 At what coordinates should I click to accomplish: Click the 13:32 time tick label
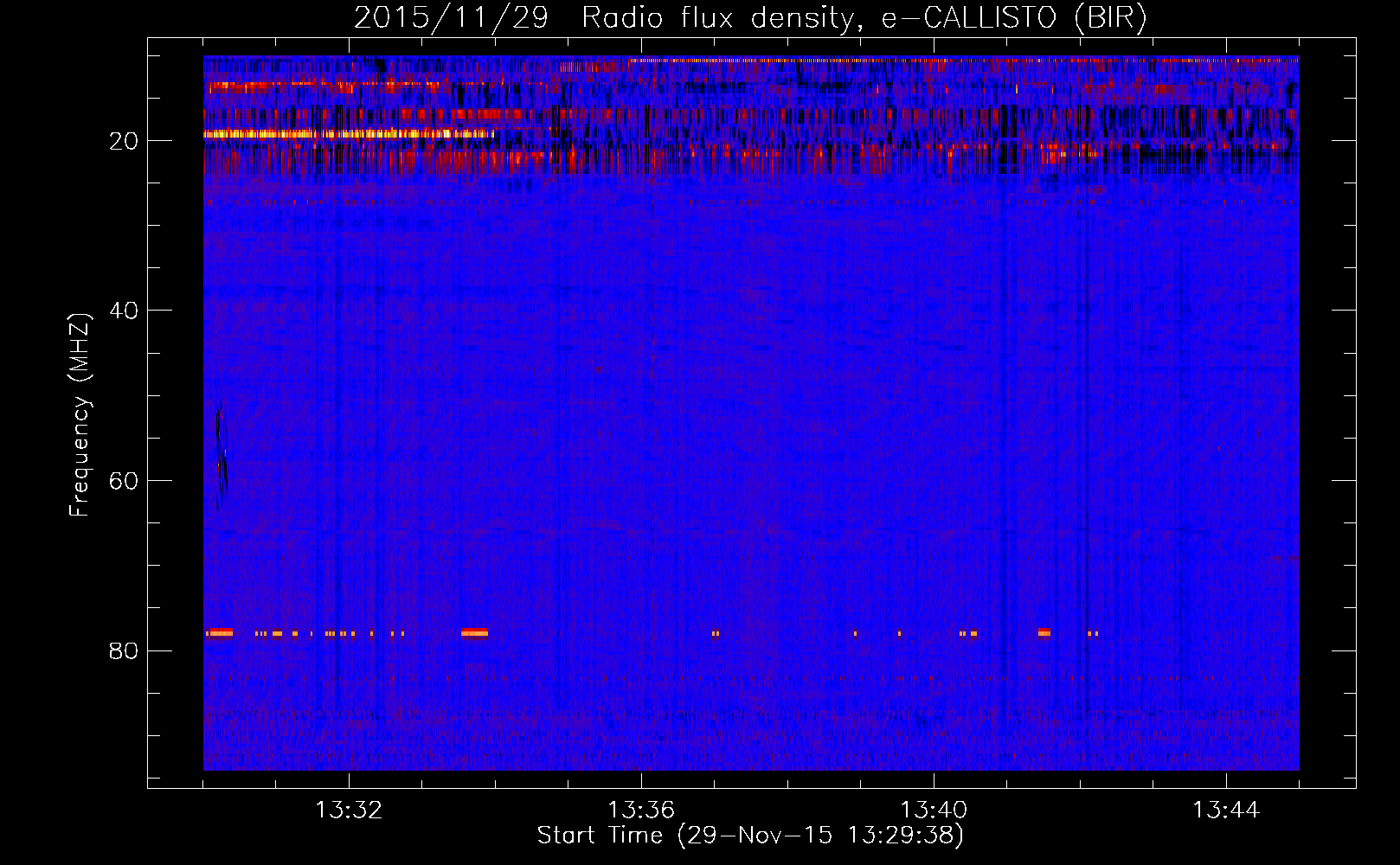(349, 811)
